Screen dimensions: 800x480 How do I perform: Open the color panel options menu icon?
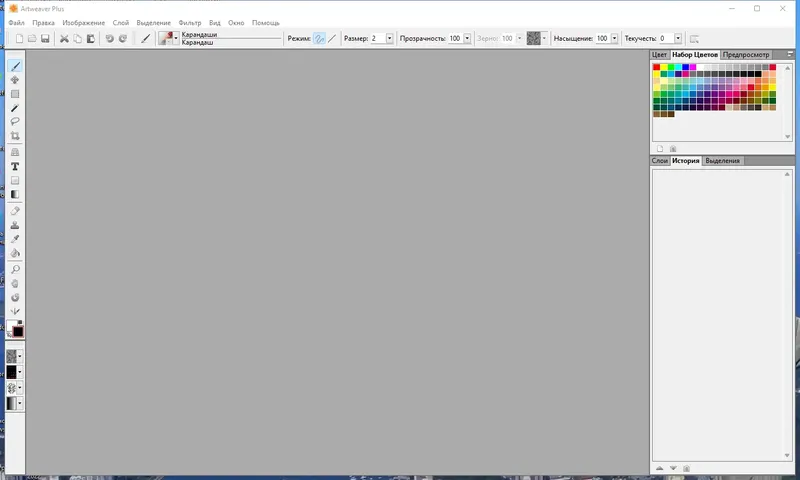pos(790,54)
